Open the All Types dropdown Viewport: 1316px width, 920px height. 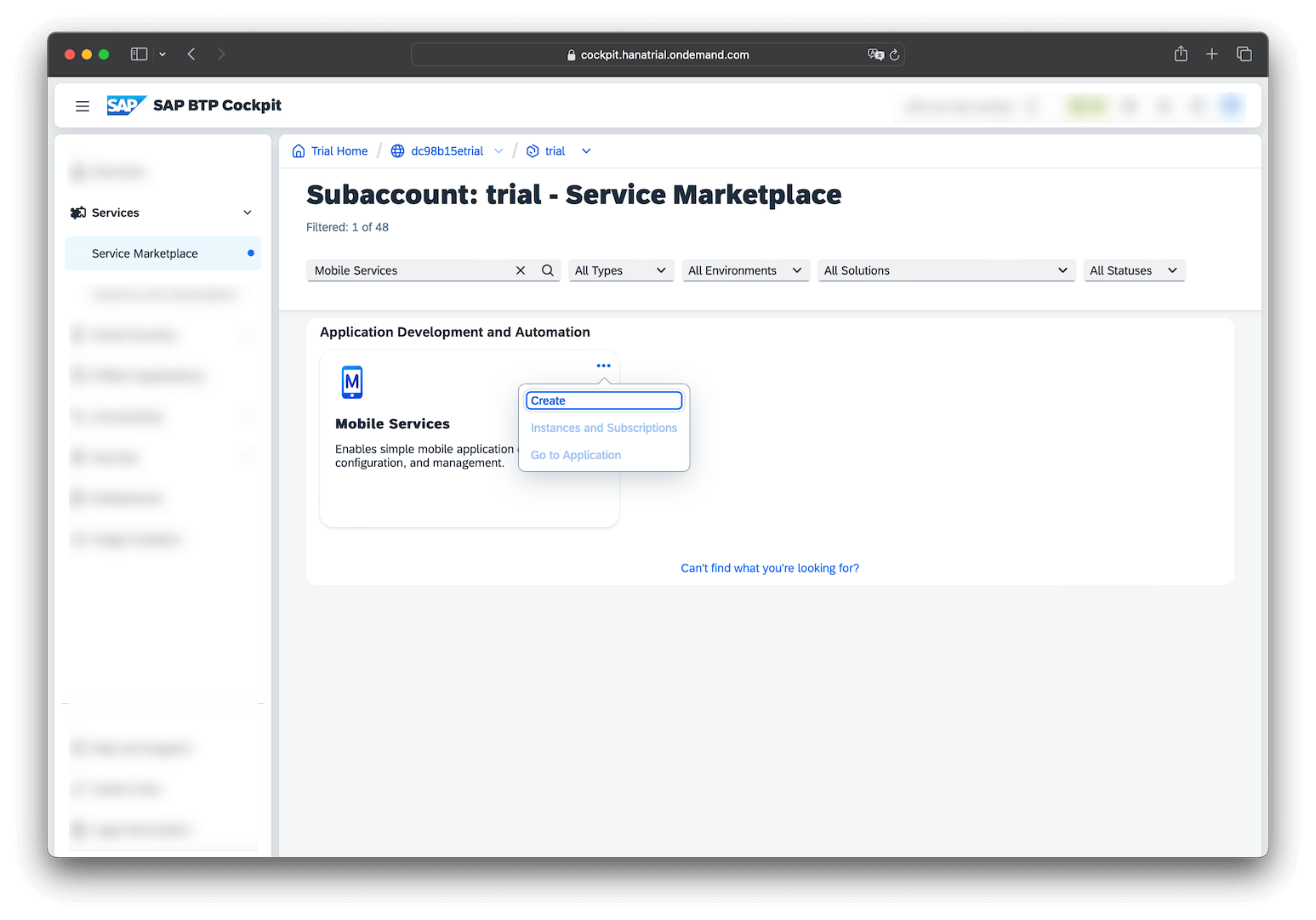coord(621,270)
